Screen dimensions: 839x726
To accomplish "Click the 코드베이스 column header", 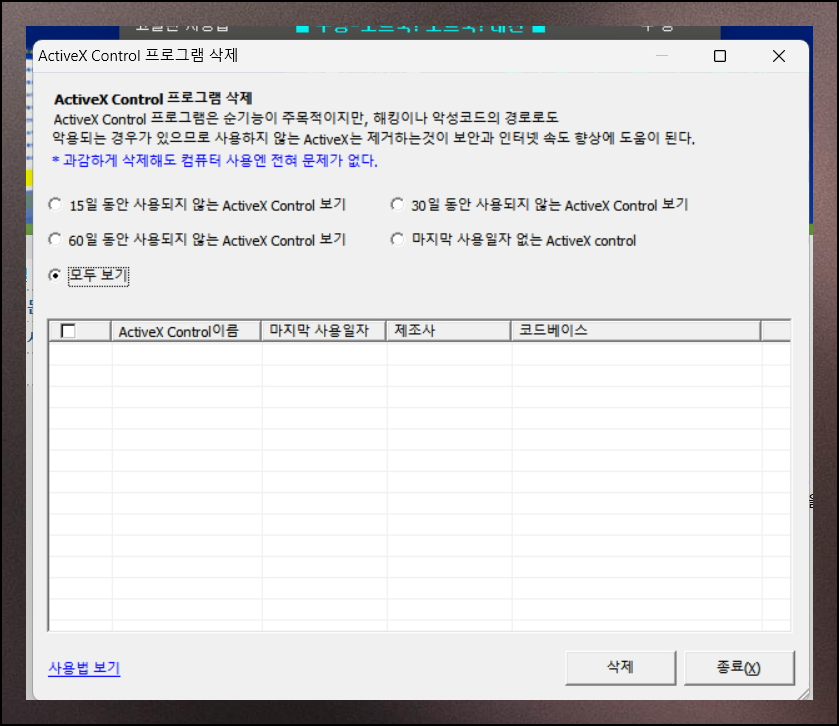I will pos(636,331).
